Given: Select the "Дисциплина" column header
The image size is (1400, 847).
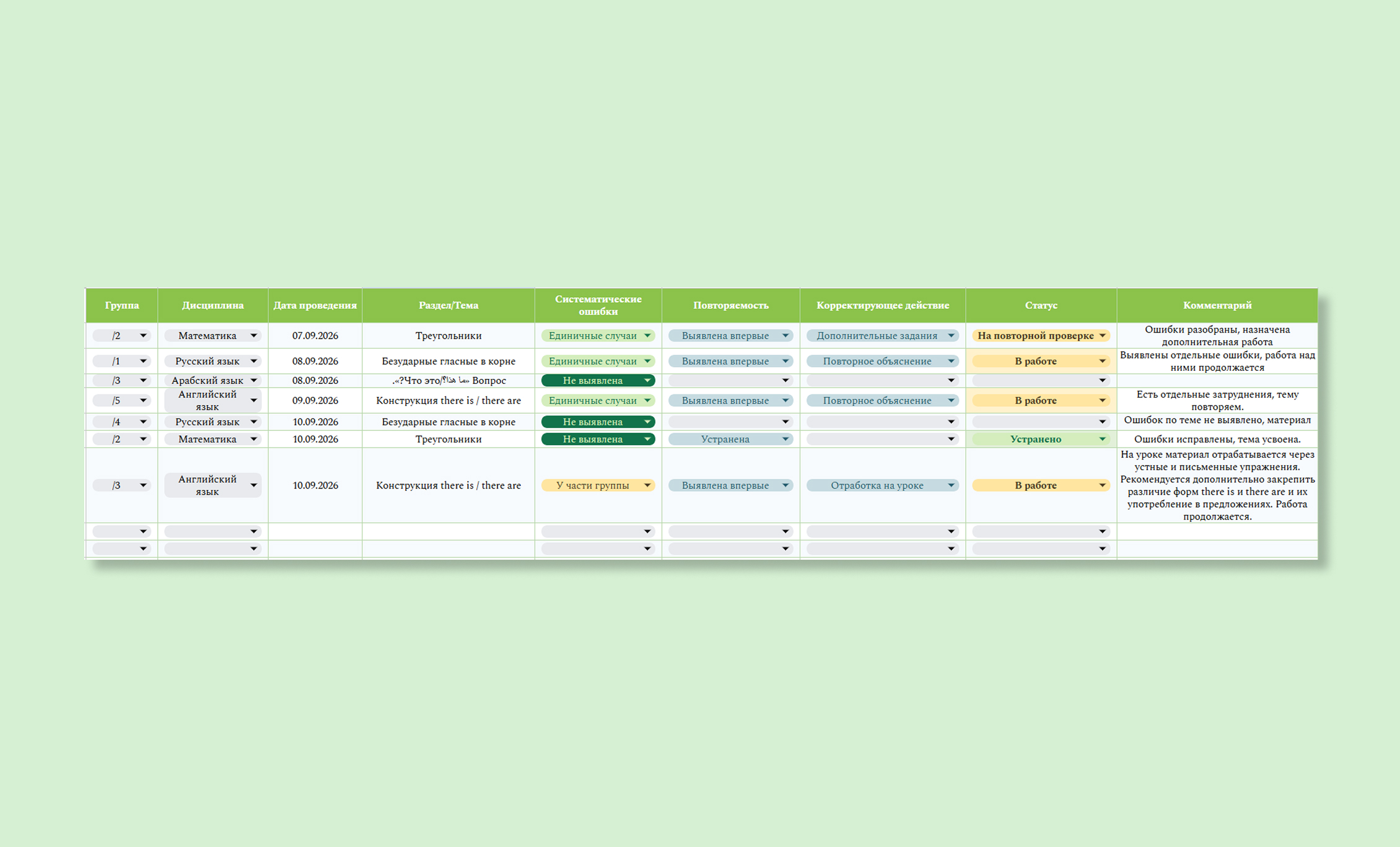Looking at the screenshot, I should click(212, 305).
